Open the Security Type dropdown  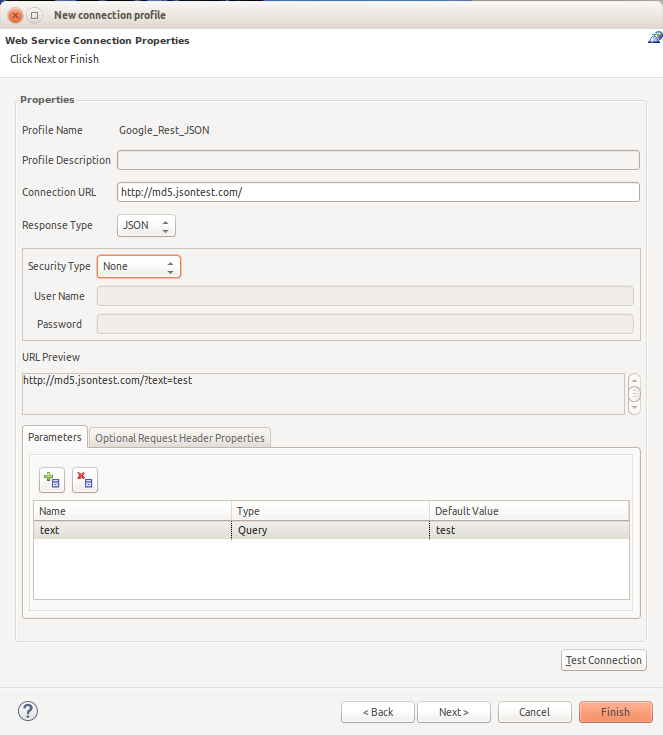coord(138,267)
